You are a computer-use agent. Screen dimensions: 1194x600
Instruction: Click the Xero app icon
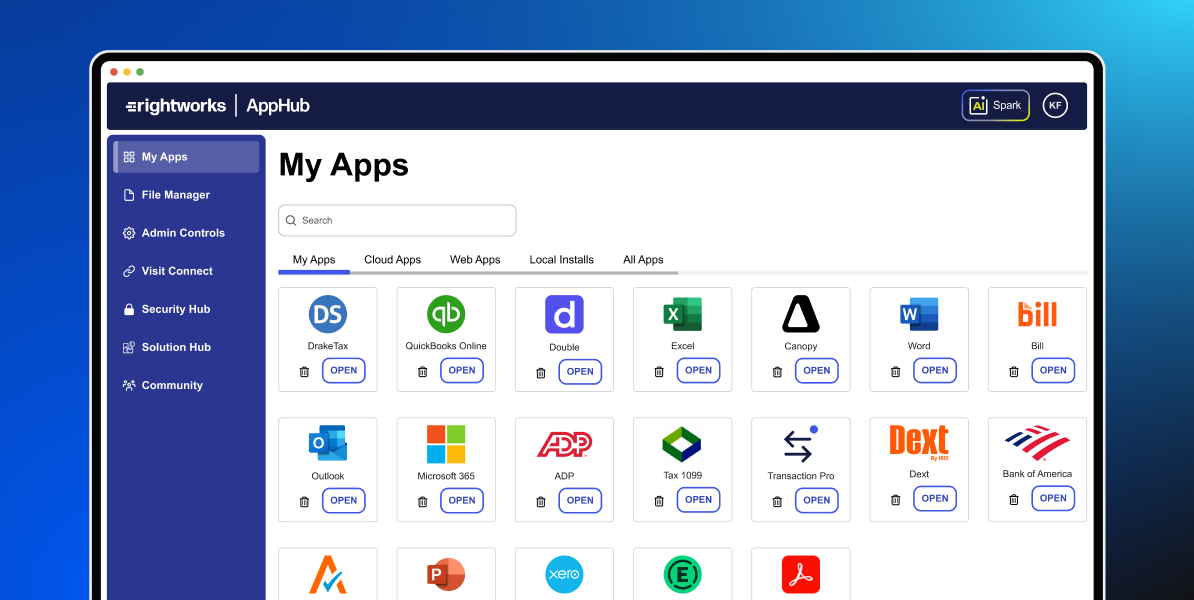(564, 574)
